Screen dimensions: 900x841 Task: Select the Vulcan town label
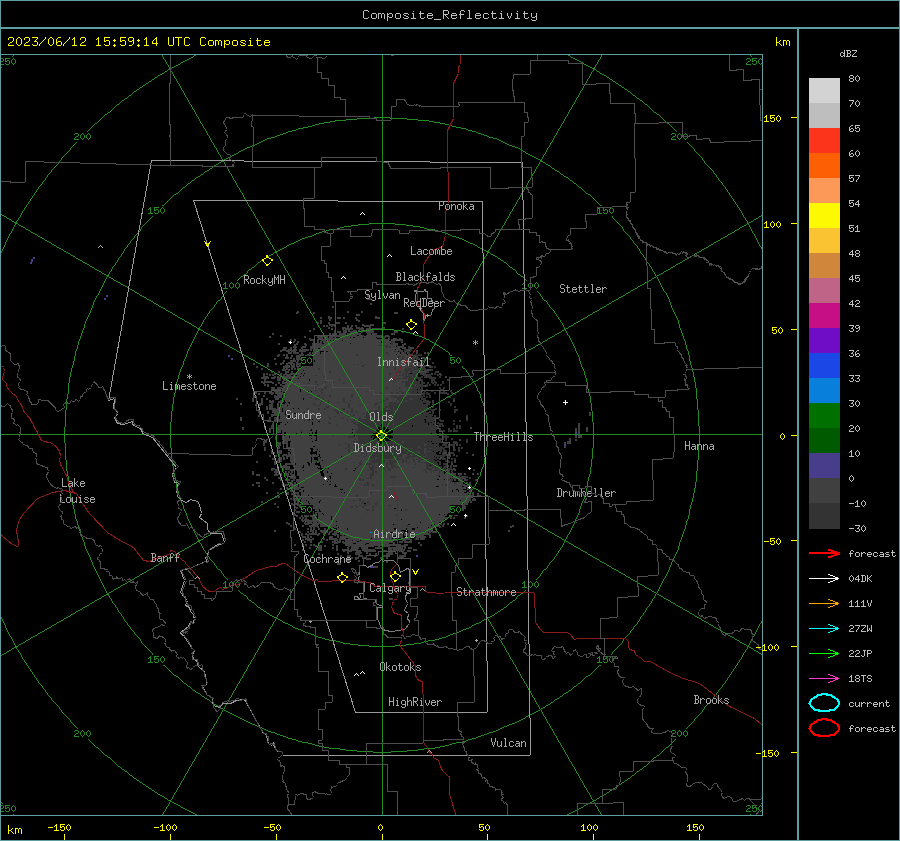pos(508,743)
